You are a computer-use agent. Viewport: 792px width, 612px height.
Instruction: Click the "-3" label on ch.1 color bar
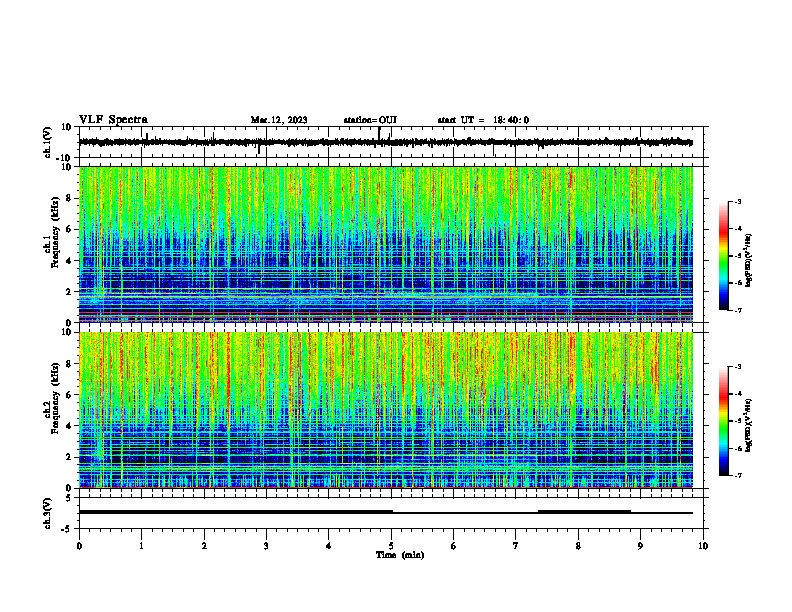click(x=737, y=201)
